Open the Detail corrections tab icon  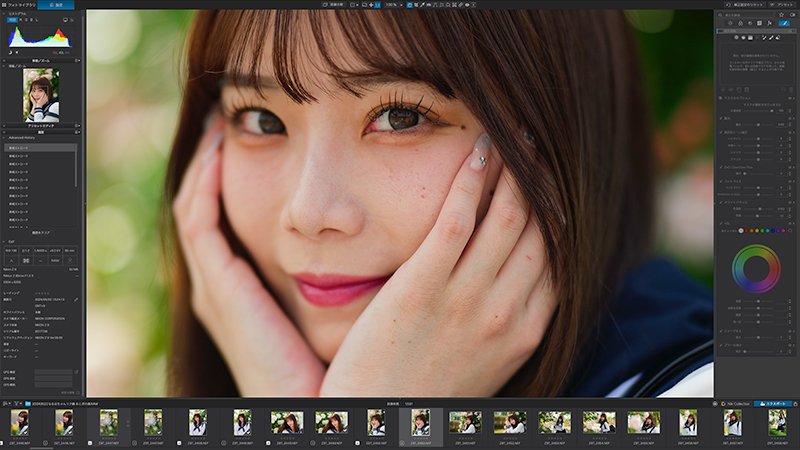(x=750, y=23)
